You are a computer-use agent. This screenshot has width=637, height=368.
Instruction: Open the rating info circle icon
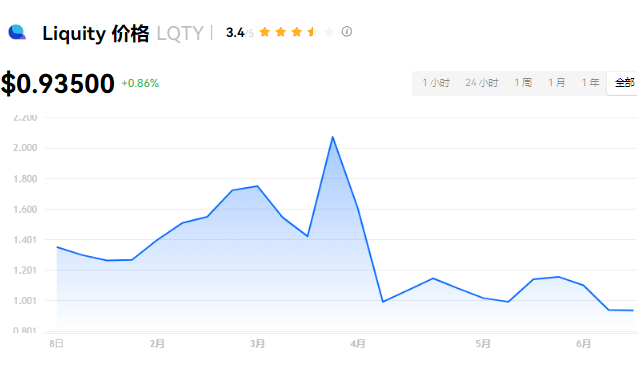[x=347, y=32]
